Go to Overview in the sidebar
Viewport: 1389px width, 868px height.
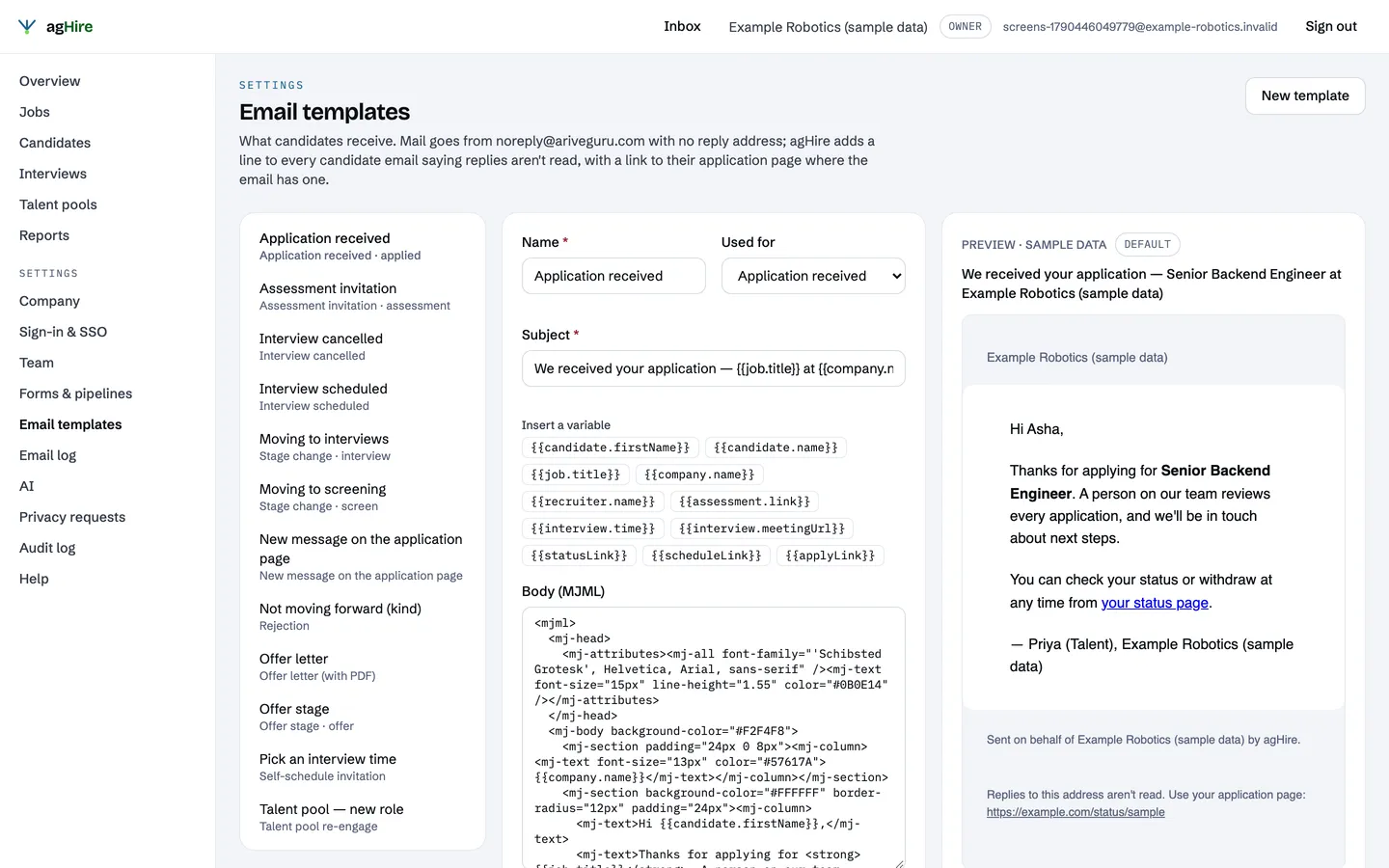(x=50, y=81)
